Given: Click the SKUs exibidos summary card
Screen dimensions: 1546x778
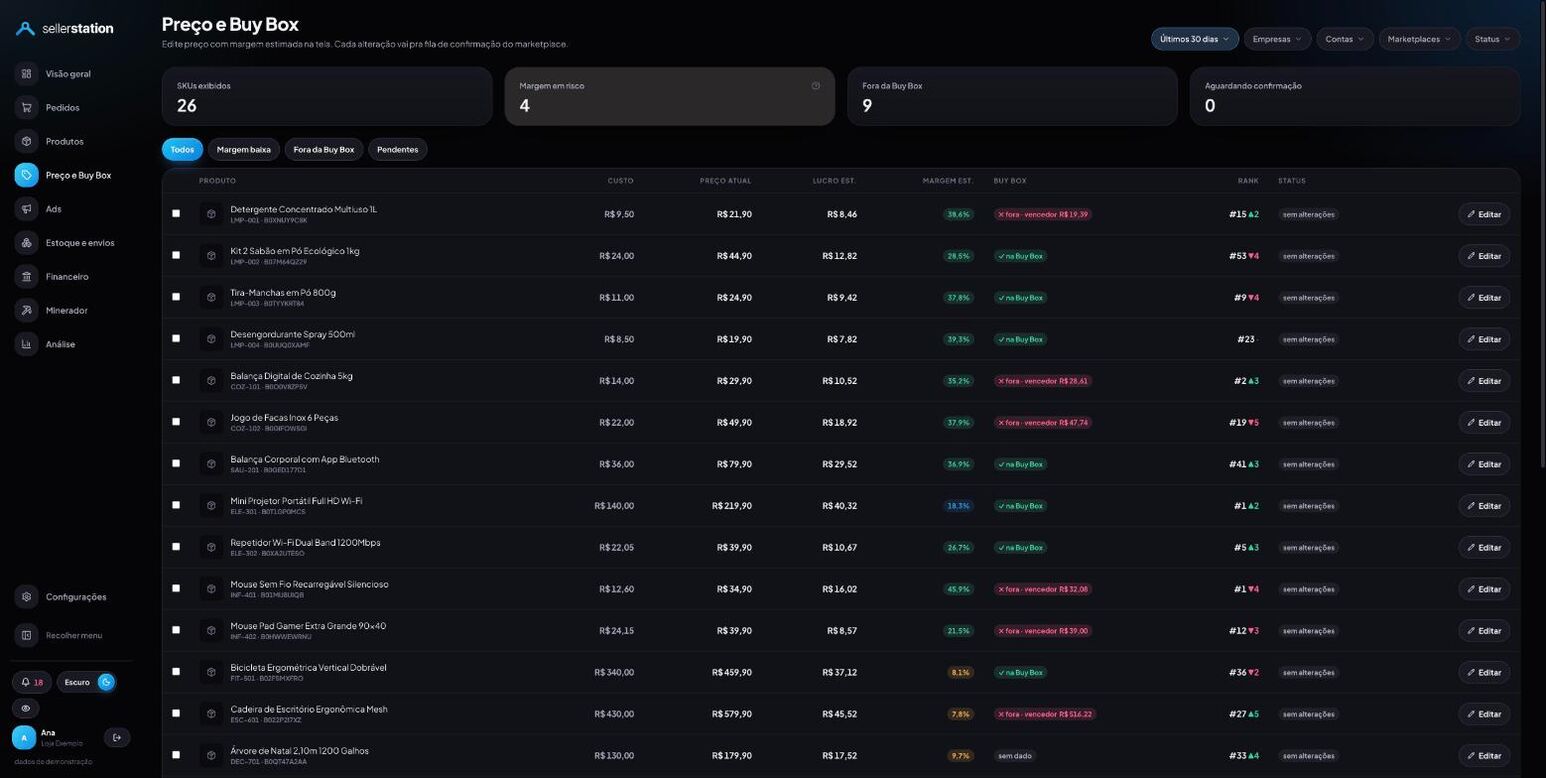Looking at the screenshot, I should coord(327,96).
